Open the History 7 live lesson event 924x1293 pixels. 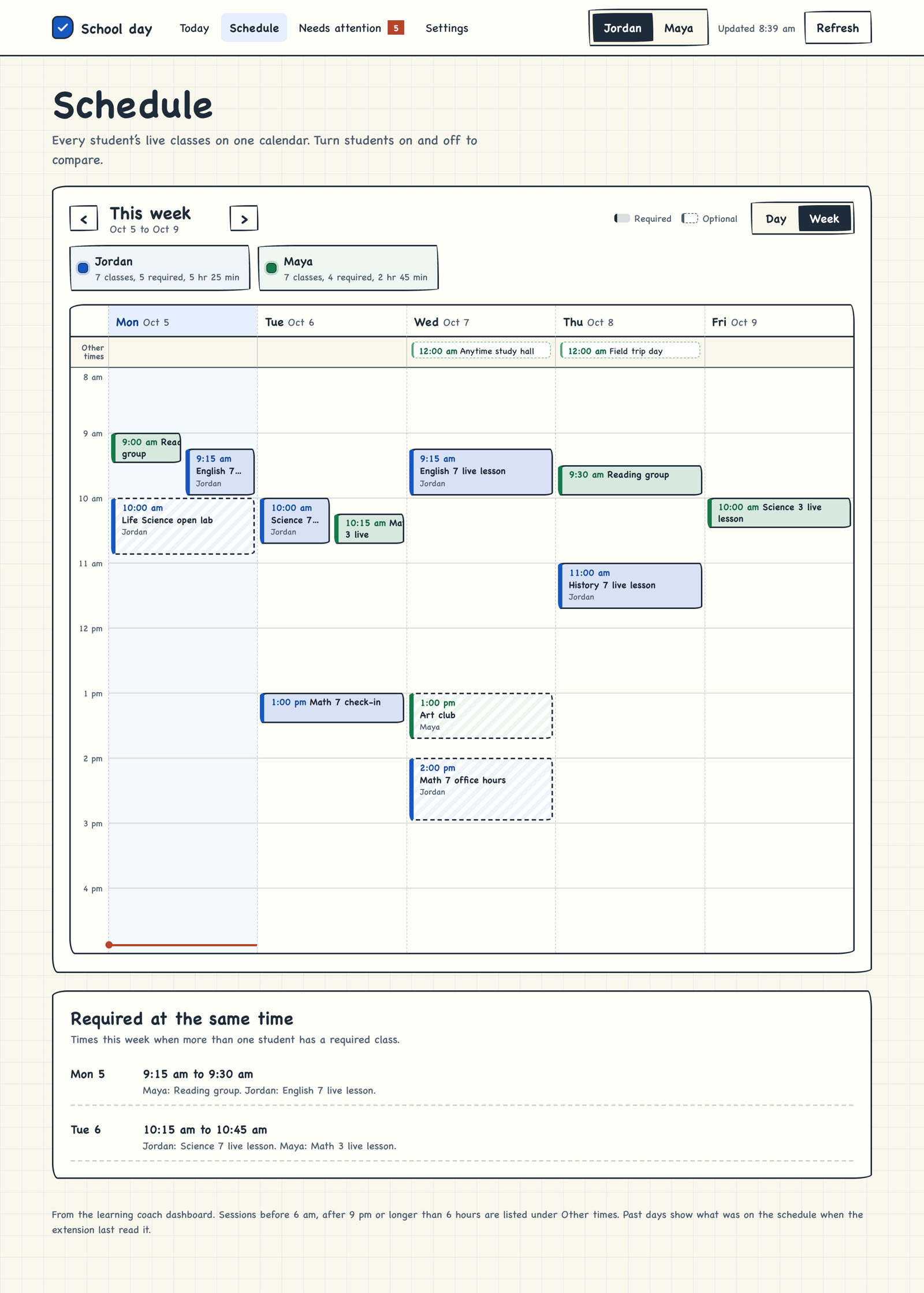coord(630,586)
